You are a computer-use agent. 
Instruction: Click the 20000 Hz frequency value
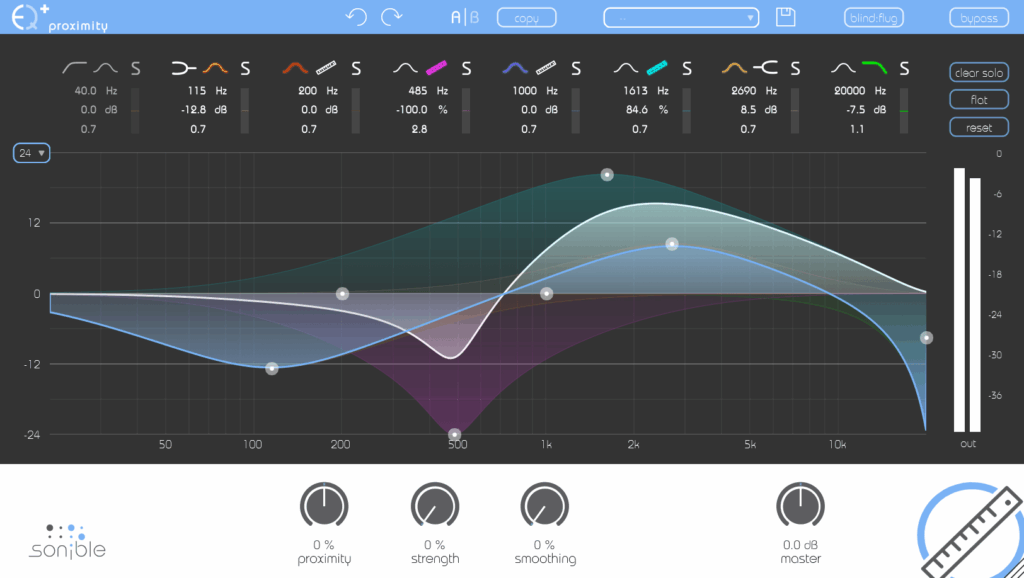coord(850,90)
